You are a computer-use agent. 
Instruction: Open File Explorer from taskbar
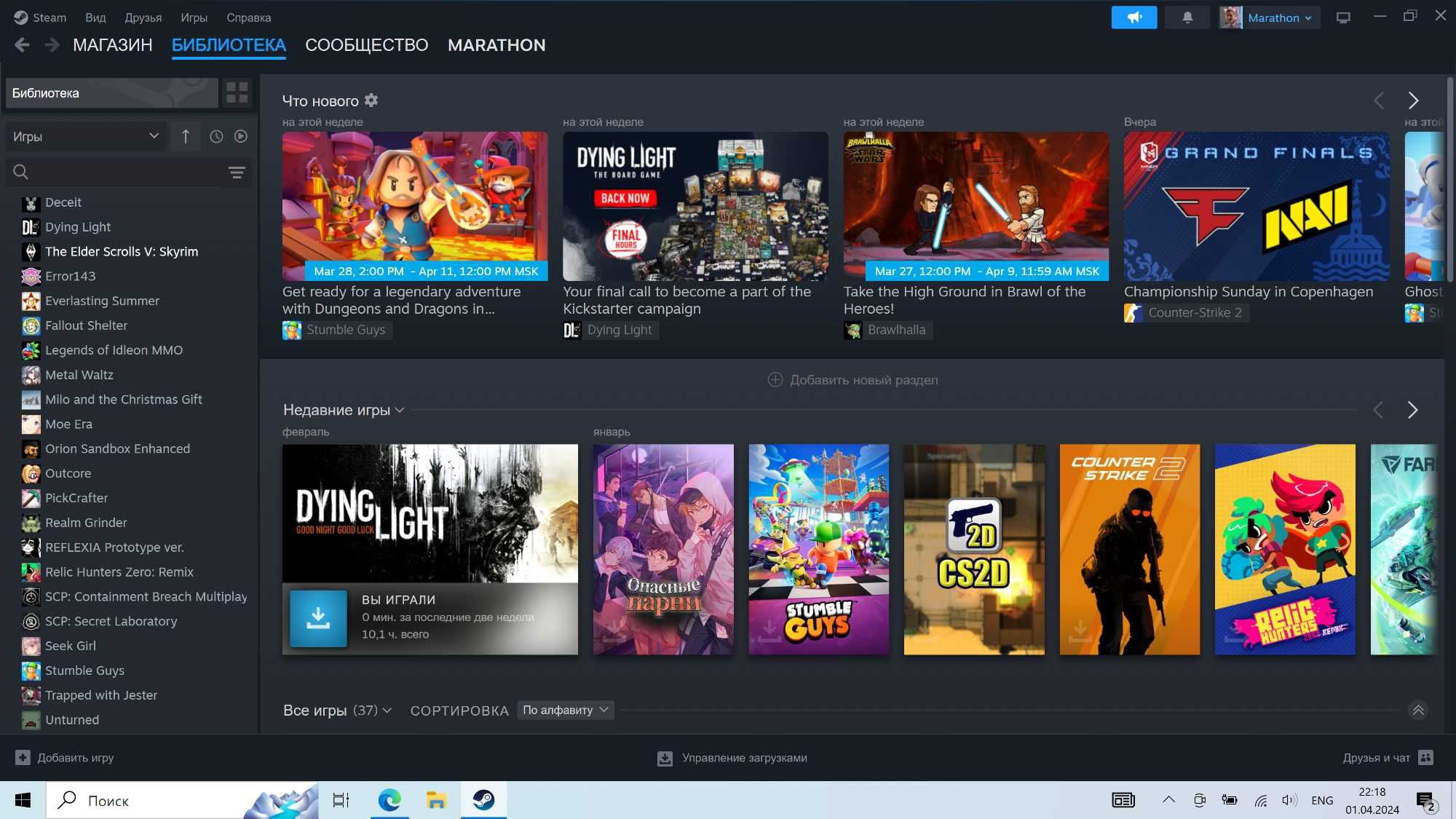[x=436, y=800]
